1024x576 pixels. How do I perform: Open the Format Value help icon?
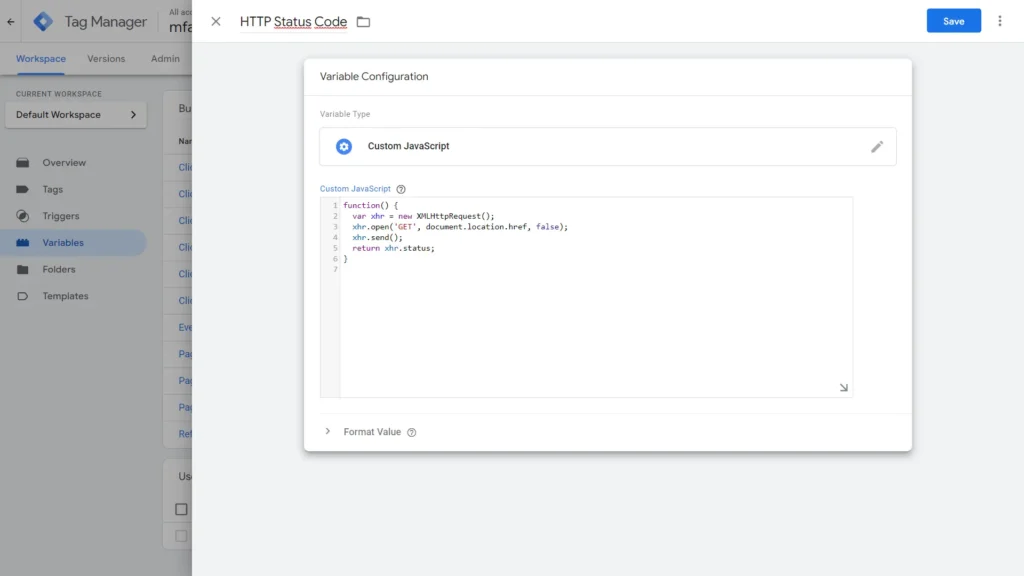pyautogui.click(x=413, y=431)
